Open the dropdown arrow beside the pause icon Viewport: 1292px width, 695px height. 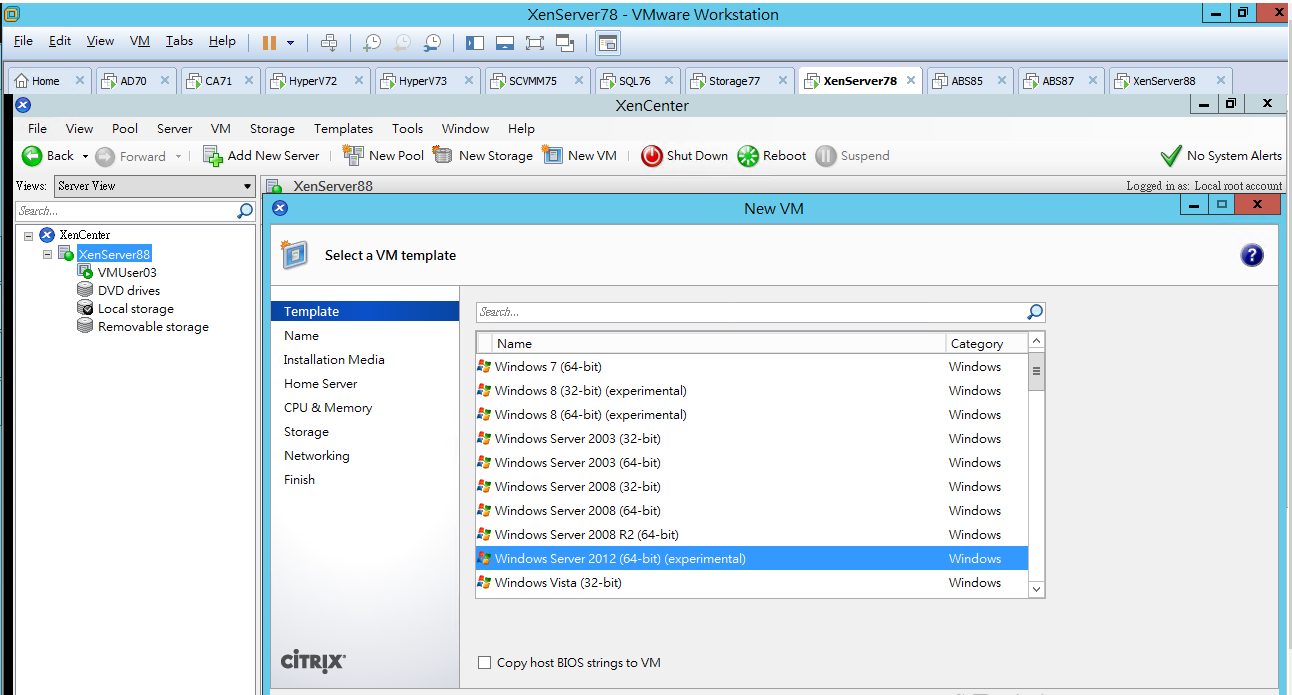[x=290, y=43]
